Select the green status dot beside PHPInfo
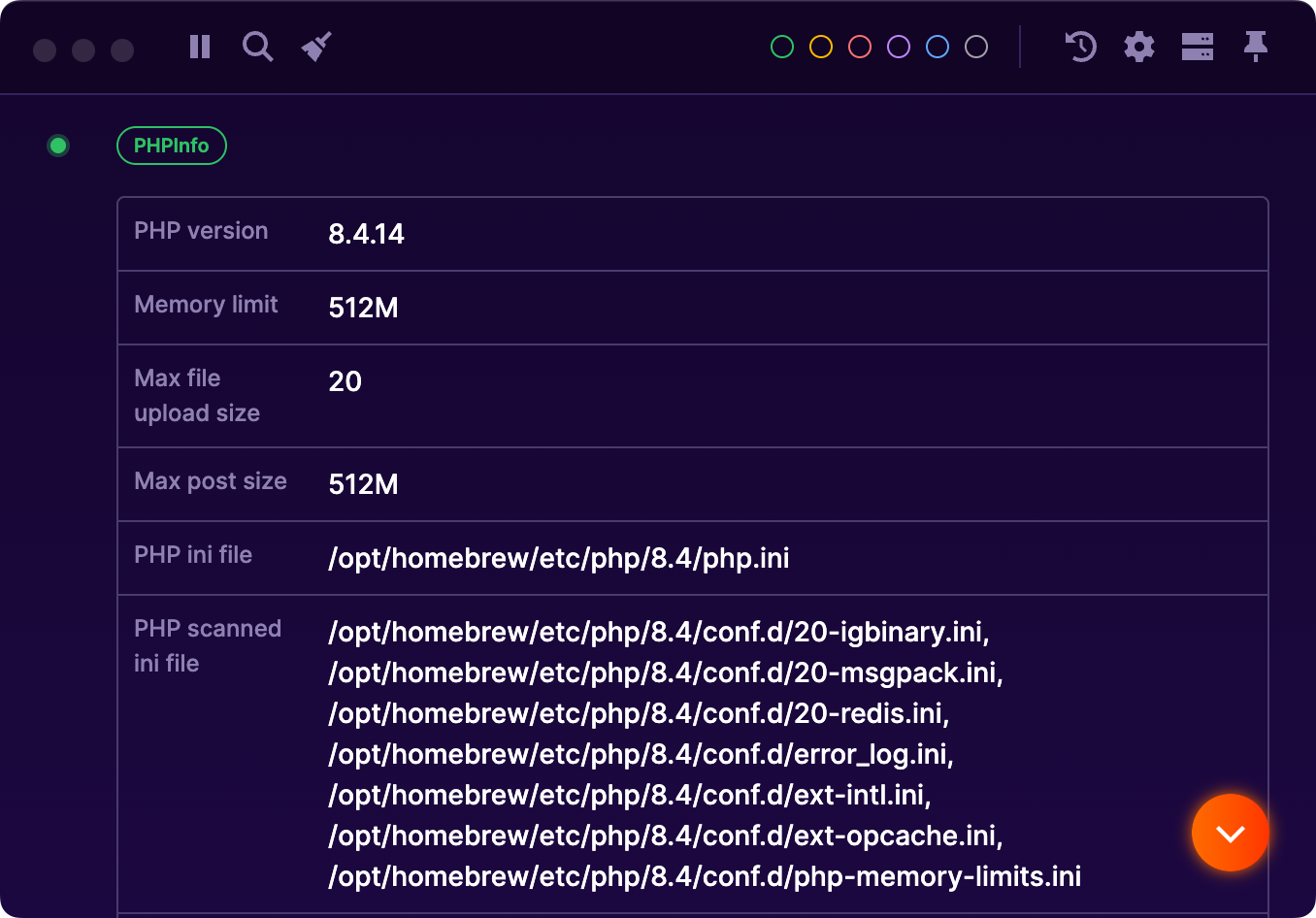Screen dimensions: 1316x918 [x=58, y=146]
